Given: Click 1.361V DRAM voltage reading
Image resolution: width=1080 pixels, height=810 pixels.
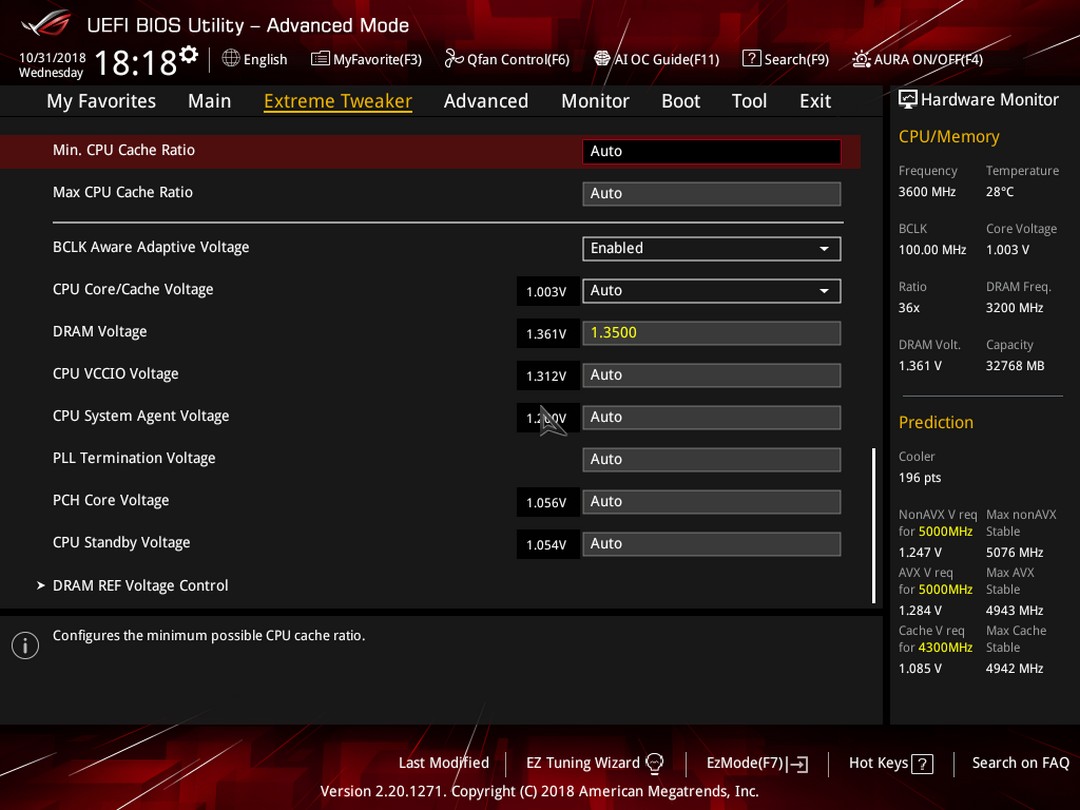Looking at the screenshot, I should point(546,334).
